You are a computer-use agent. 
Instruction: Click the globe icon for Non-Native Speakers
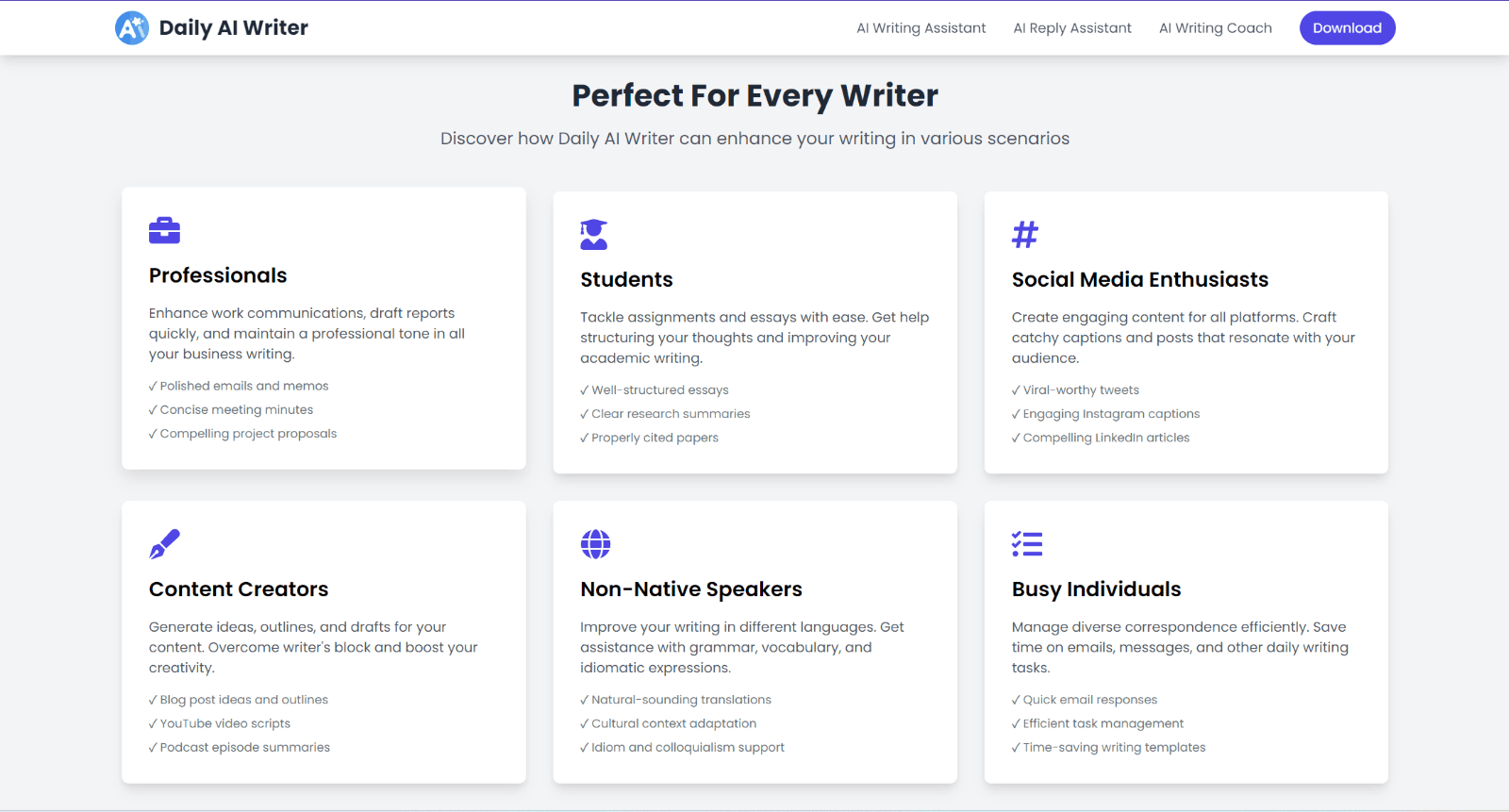click(595, 544)
